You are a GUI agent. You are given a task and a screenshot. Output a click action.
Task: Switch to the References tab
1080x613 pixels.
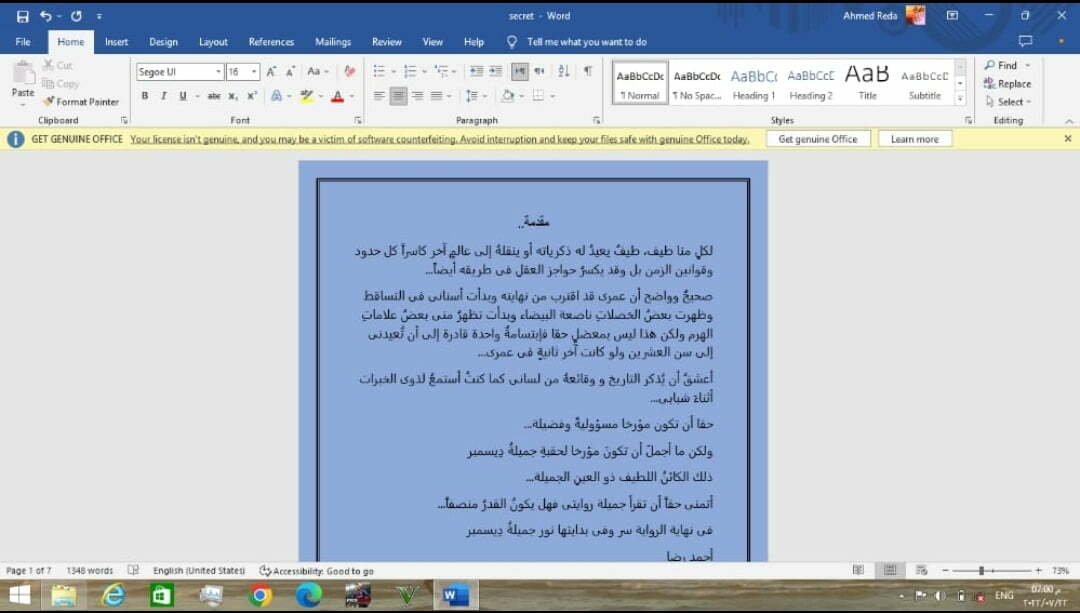point(271,42)
